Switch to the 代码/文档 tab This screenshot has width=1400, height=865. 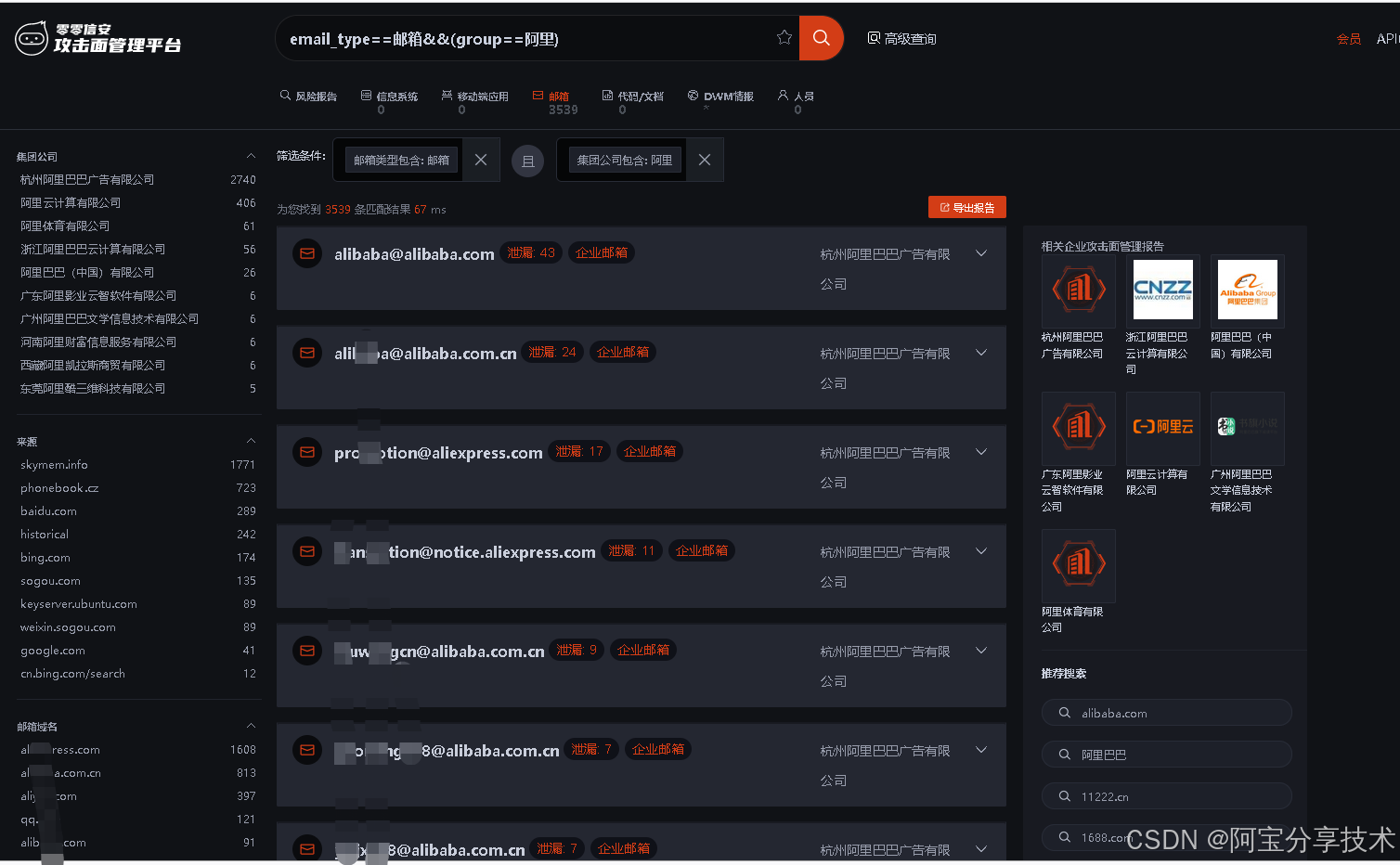633,97
